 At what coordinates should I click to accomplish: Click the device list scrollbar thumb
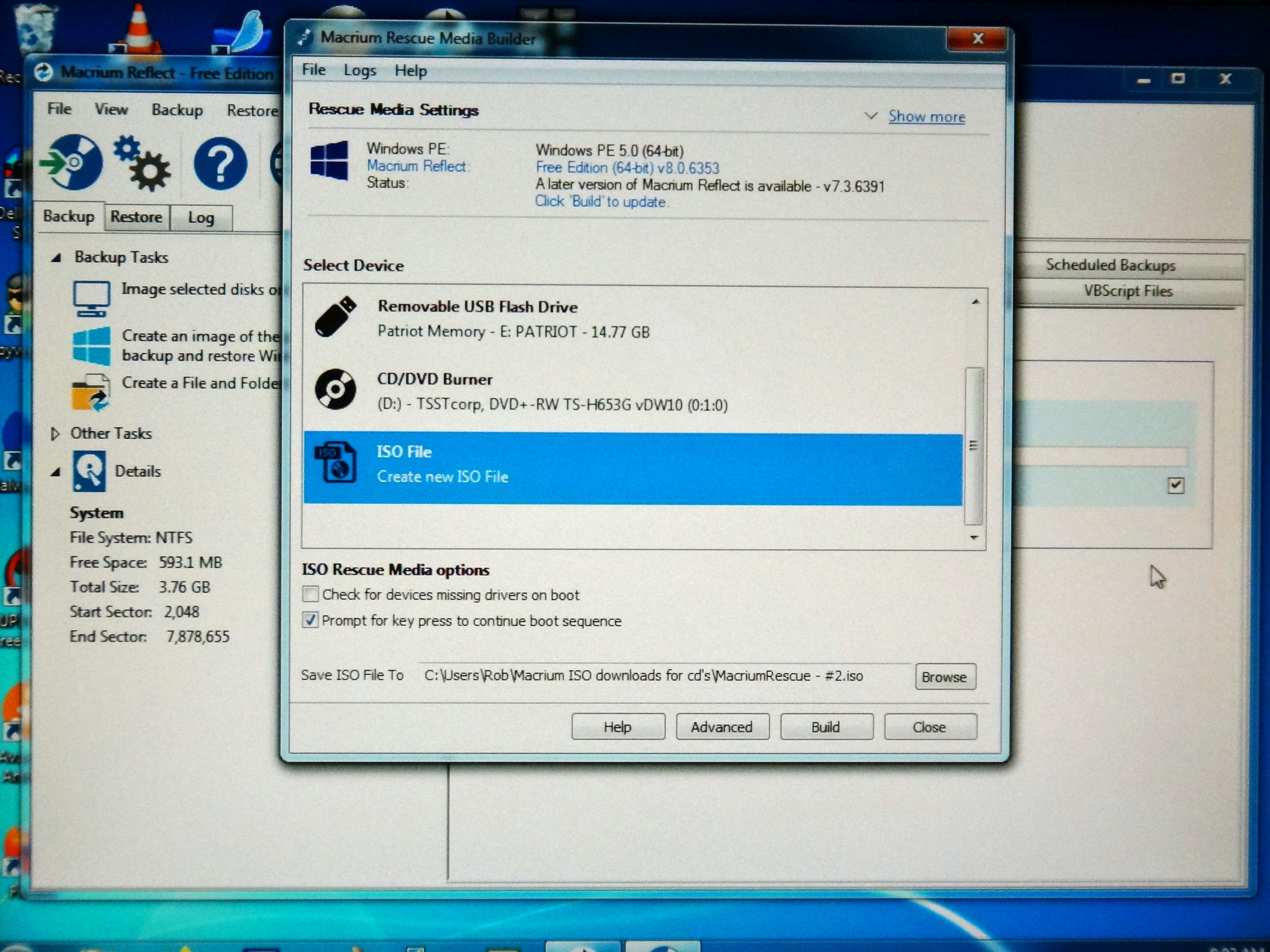click(974, 446)
